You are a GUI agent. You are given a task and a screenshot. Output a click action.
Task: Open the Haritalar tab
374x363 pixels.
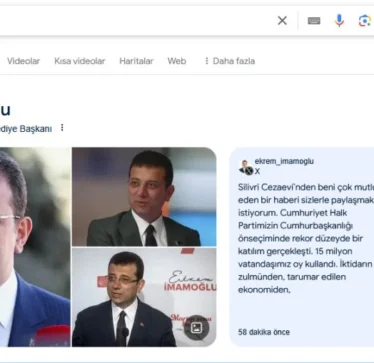click(x=136, y=61)
